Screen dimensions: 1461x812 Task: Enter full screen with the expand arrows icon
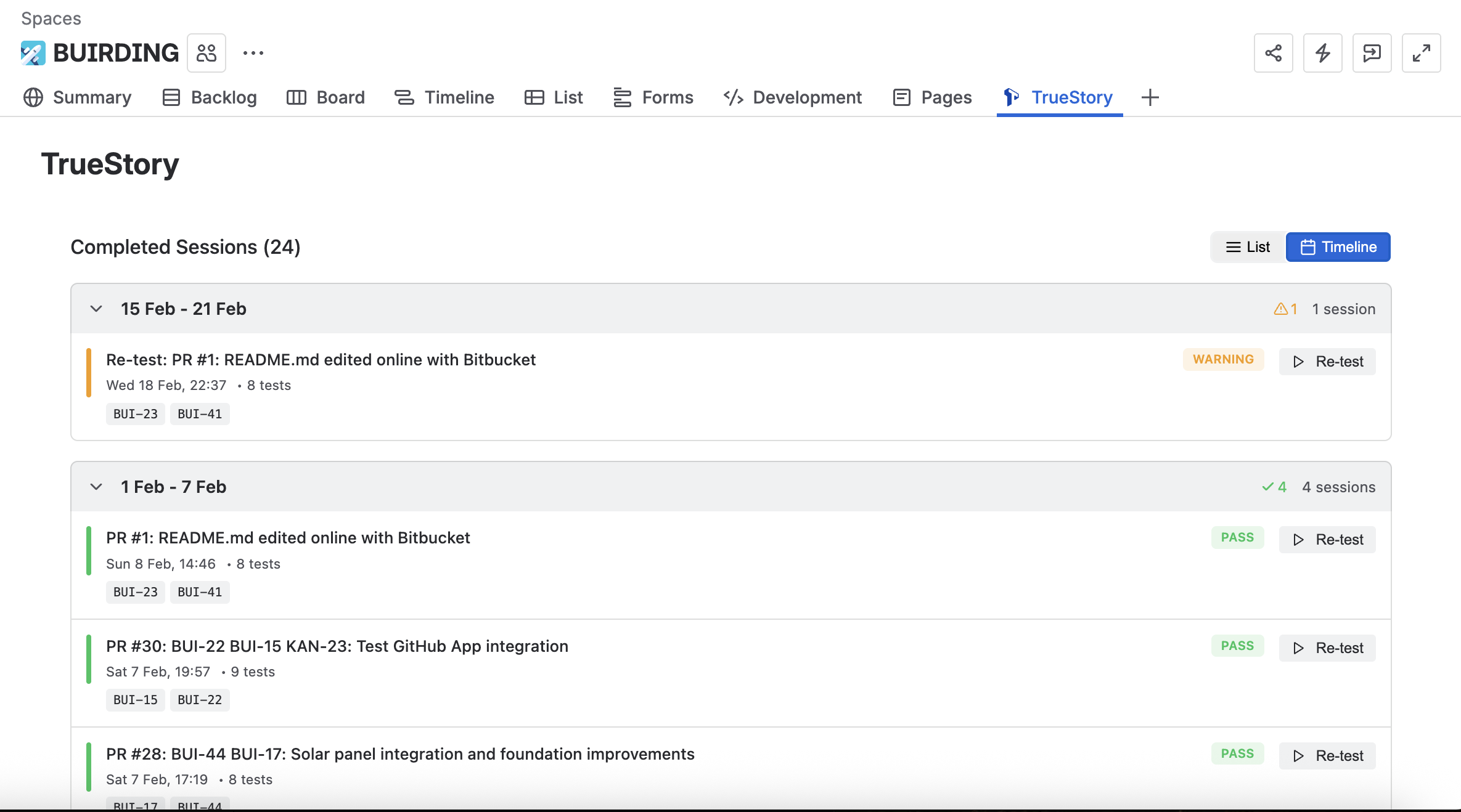point(1421,53)
